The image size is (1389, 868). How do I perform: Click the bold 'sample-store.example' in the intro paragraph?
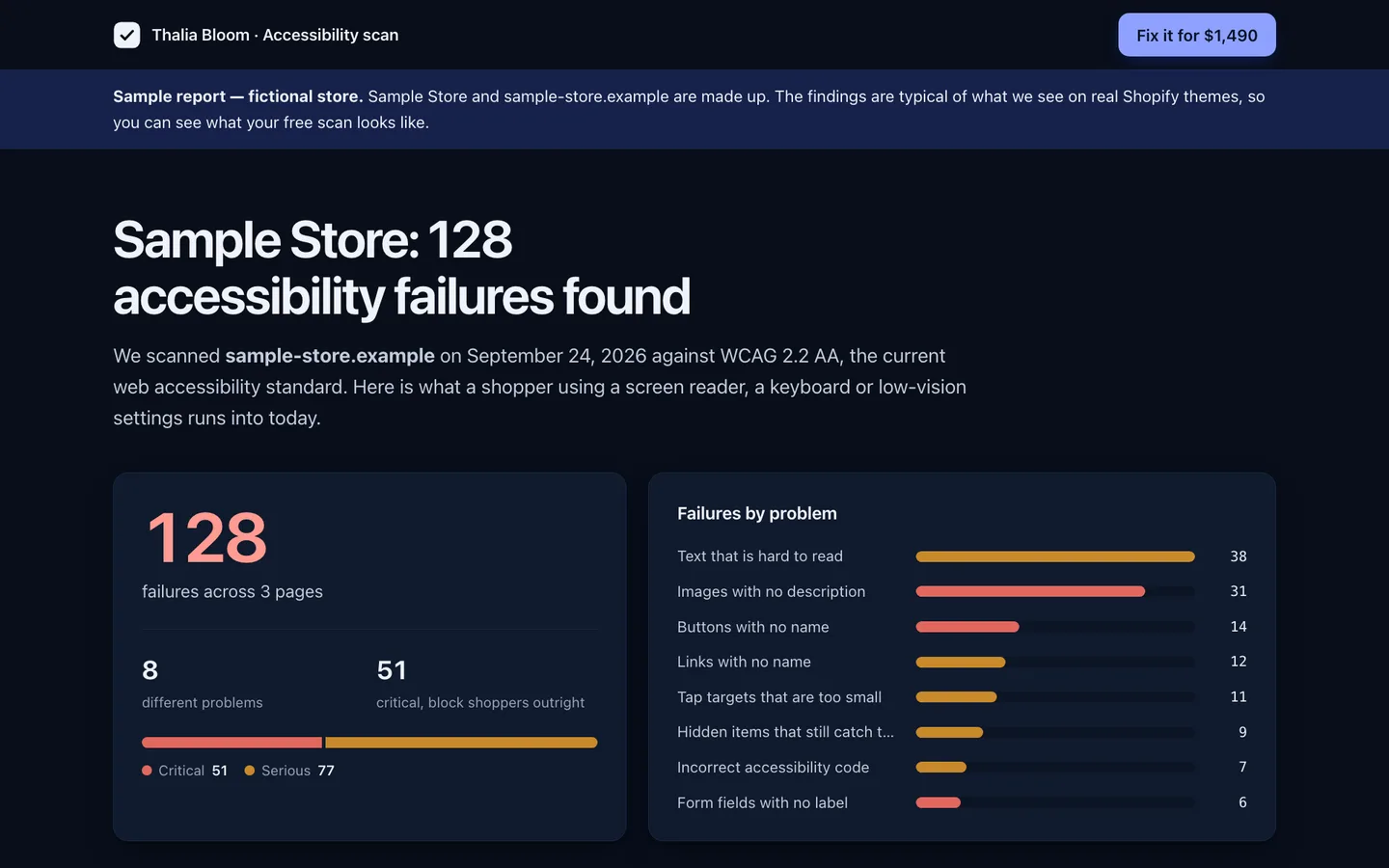[x=330, y=356]
